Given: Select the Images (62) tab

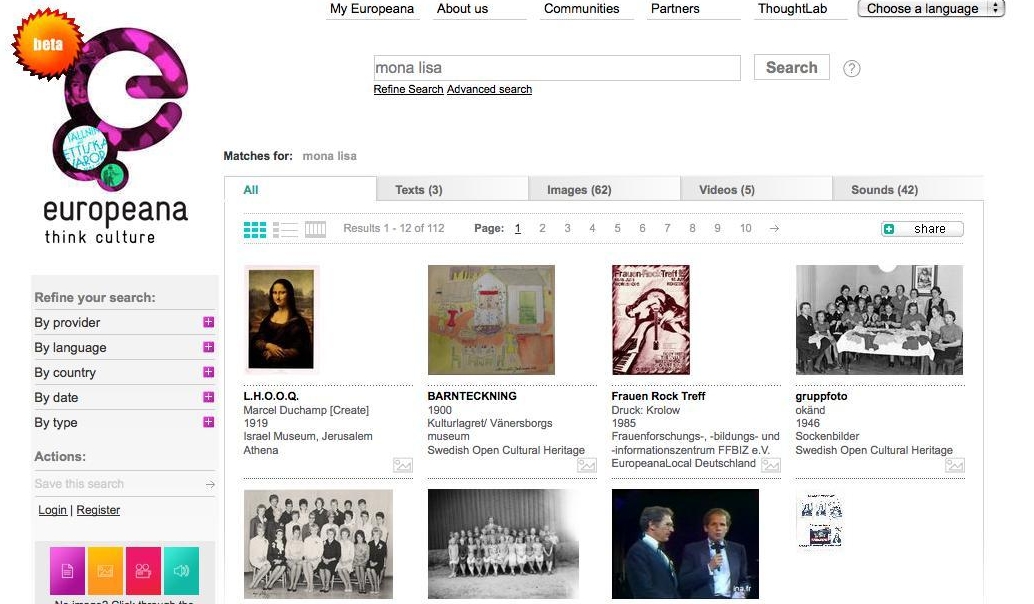Looking at the screenshot, I should [604, 190].
